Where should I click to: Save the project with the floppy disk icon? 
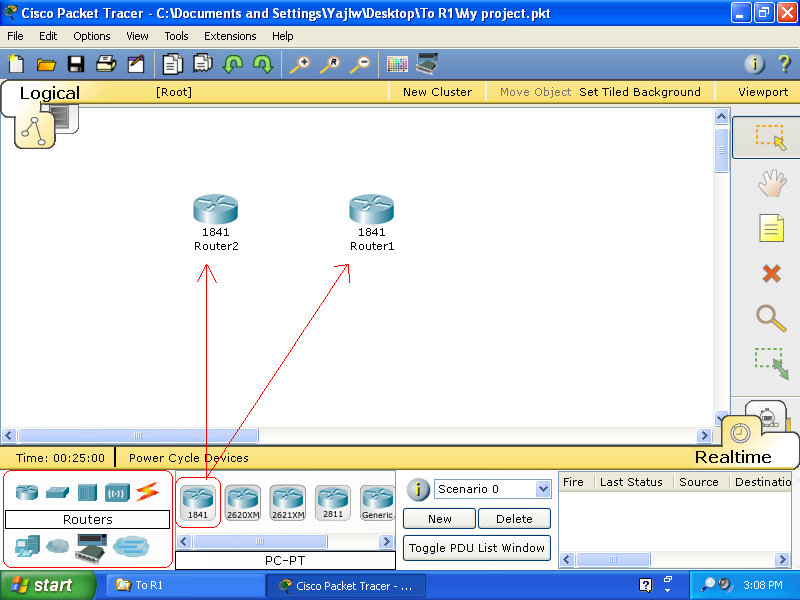point(76,64)
